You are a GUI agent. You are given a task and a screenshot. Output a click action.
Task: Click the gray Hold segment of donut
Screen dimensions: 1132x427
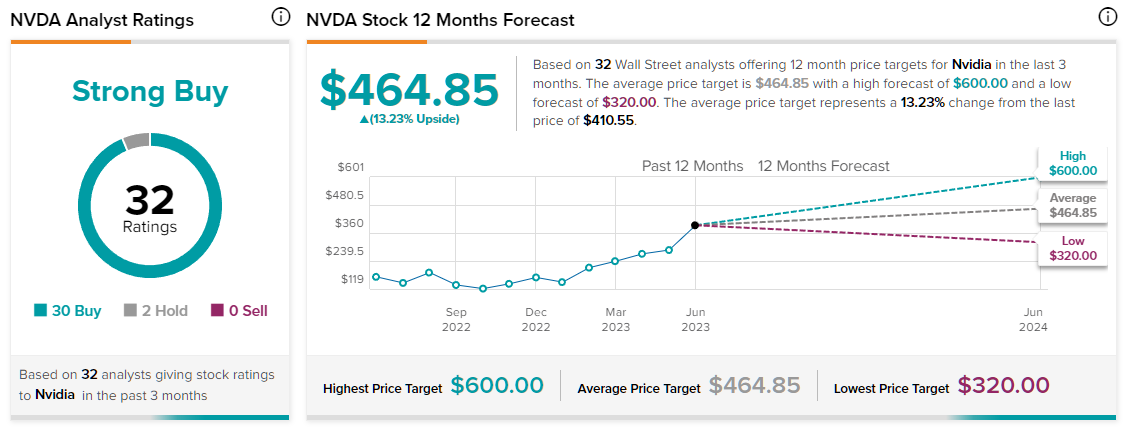coord(136,142)
